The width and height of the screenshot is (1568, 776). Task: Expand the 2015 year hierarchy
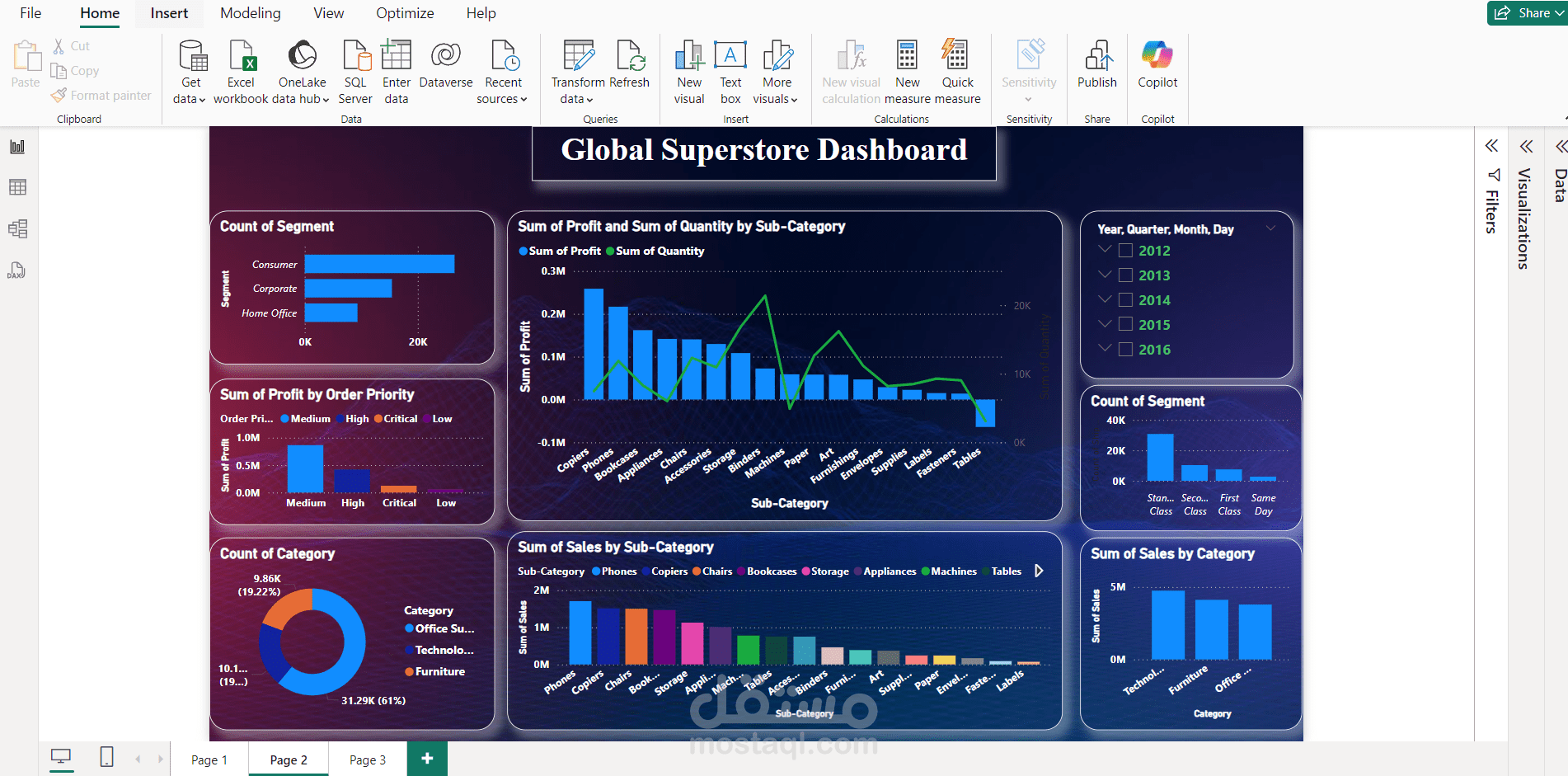tap(1106, 324)
